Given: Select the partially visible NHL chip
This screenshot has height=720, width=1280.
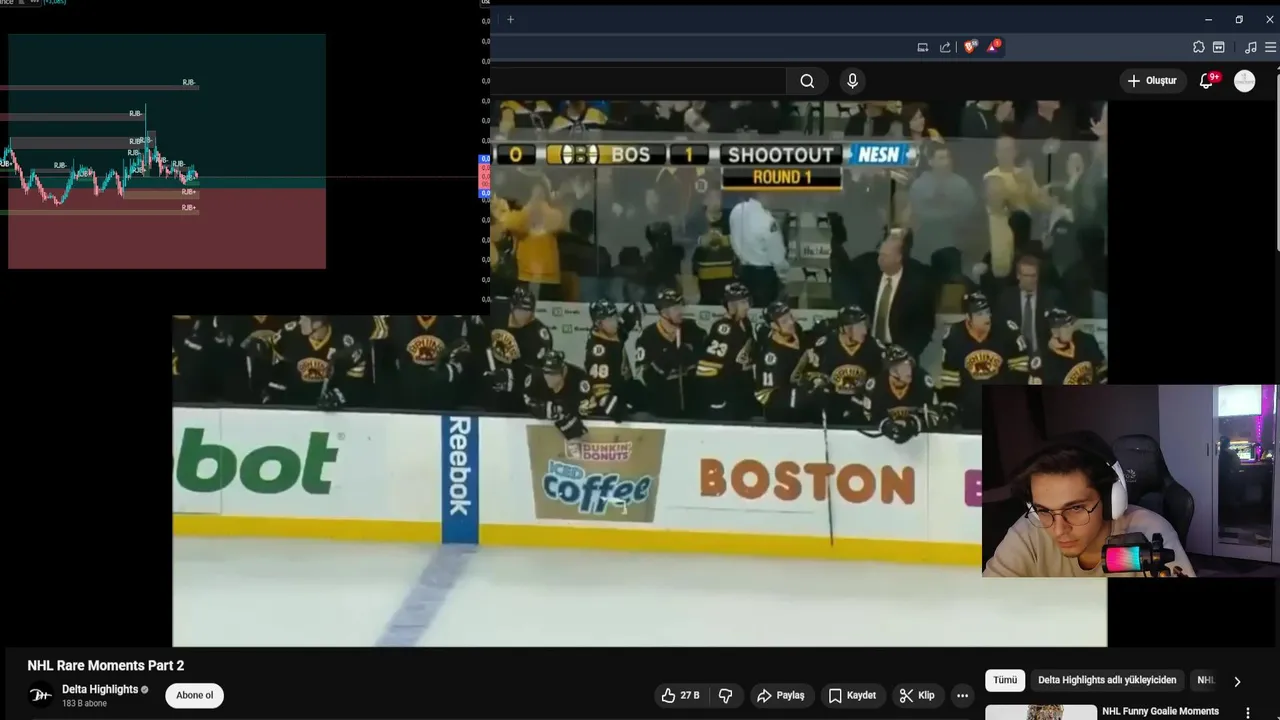Looking at the screenshot, I should (x=1205, y=680).
